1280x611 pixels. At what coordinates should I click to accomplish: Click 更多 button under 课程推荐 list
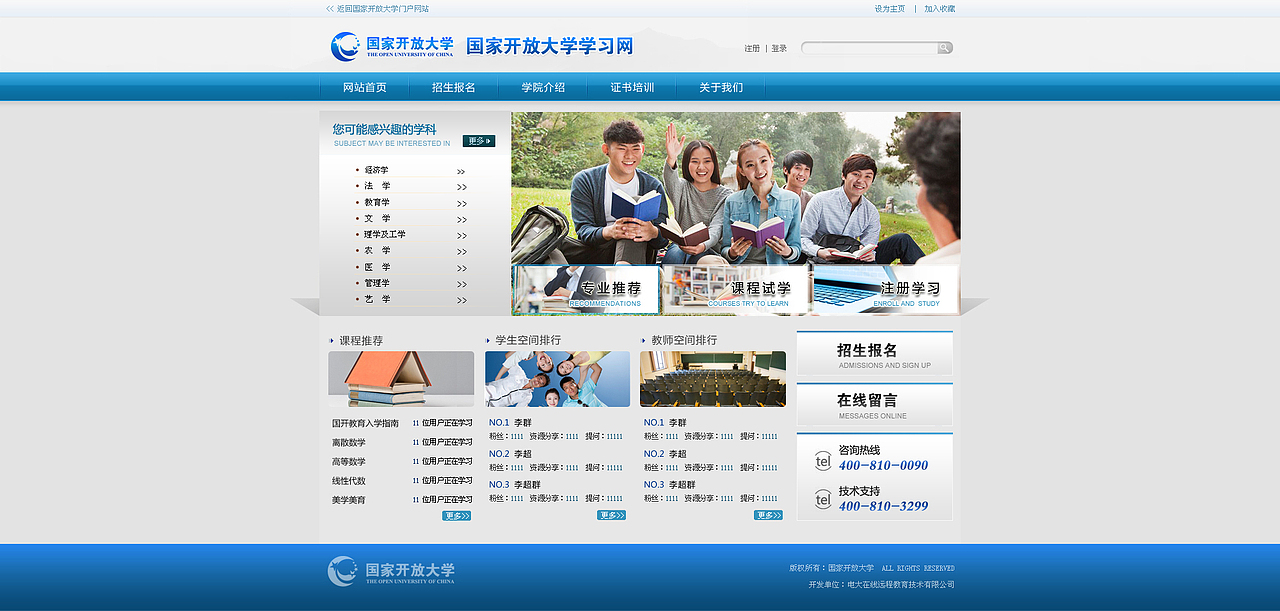(456, 516)
